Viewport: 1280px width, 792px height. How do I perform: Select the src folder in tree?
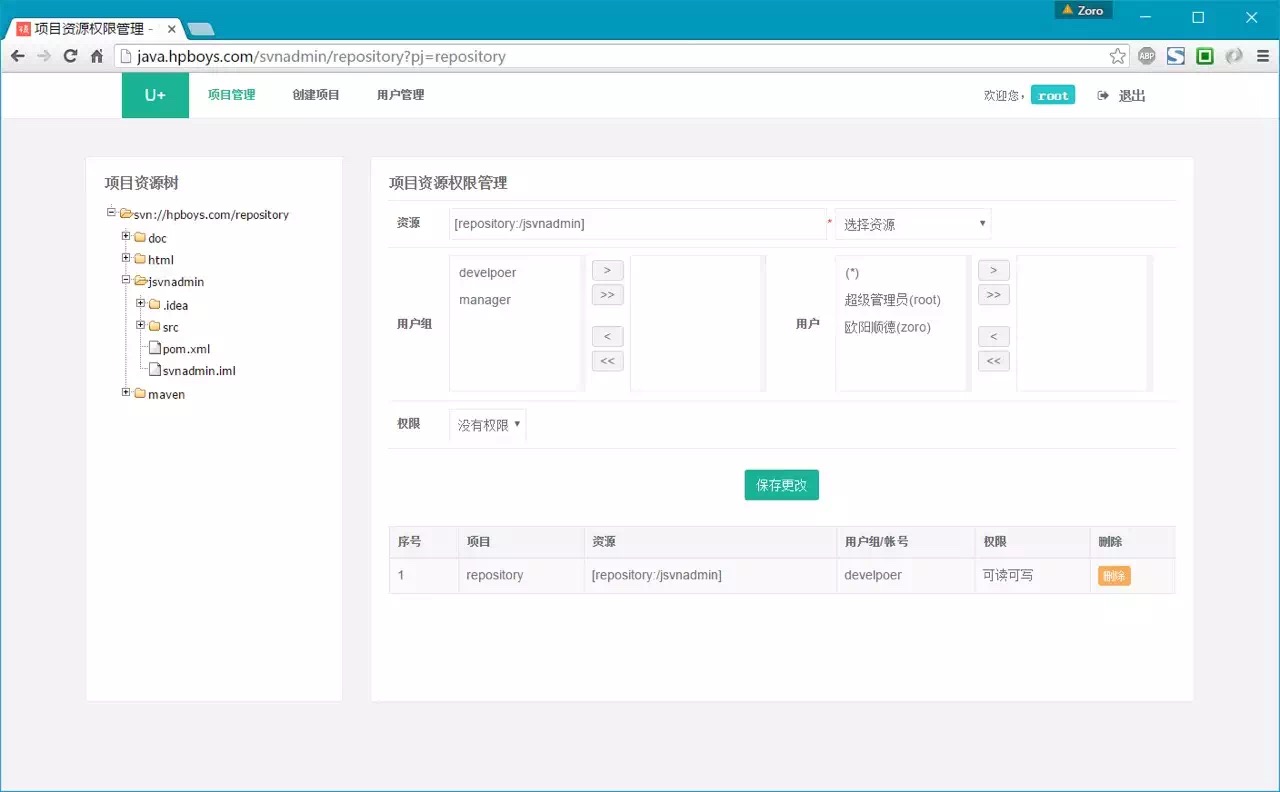[171, 327]
